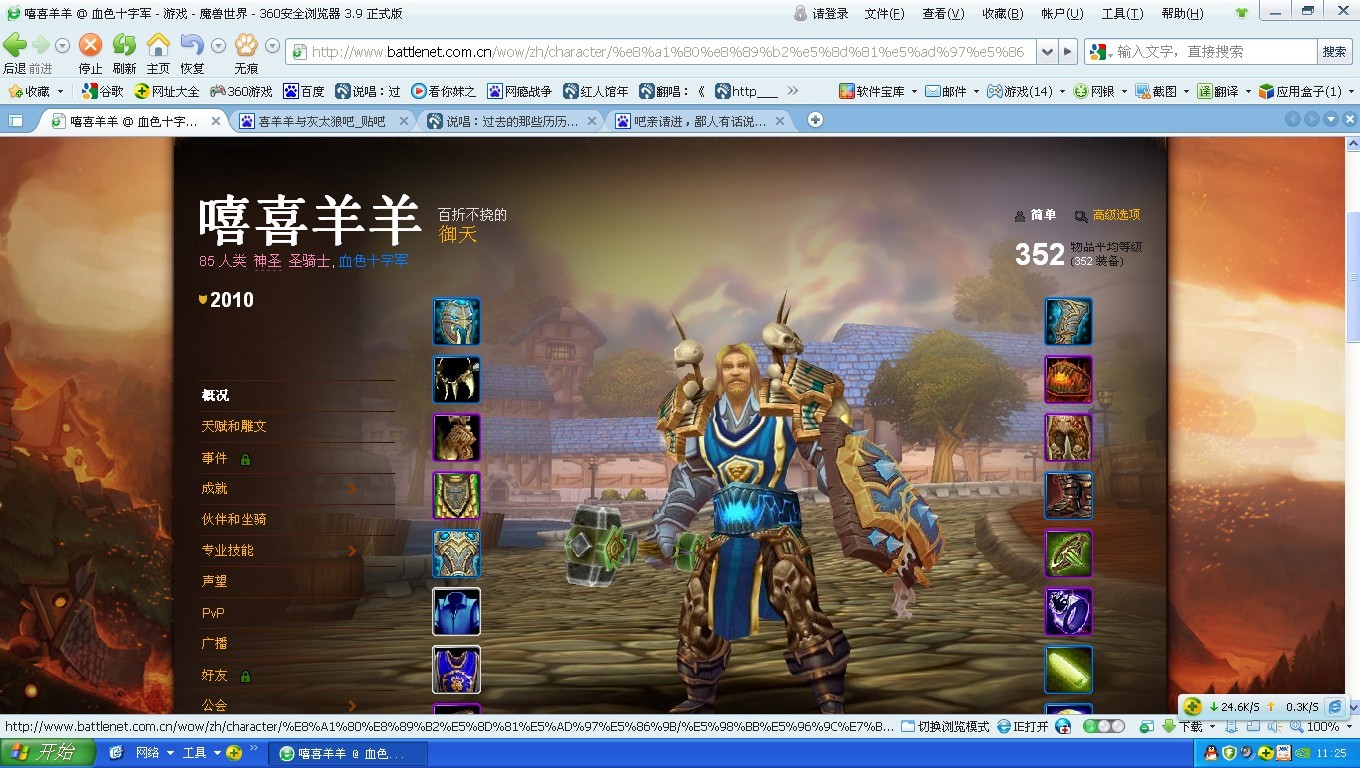Click the 恢复 undo-close icon
This screenshot has height=768, width=1360.
click(x=192, y=45)
